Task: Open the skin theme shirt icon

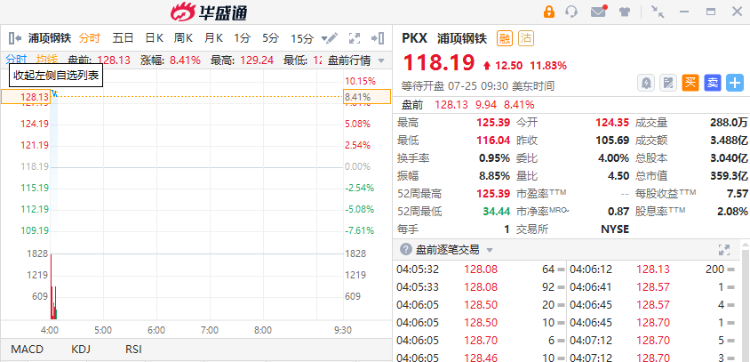Action: pyautogui.click(x=624, y=11)
